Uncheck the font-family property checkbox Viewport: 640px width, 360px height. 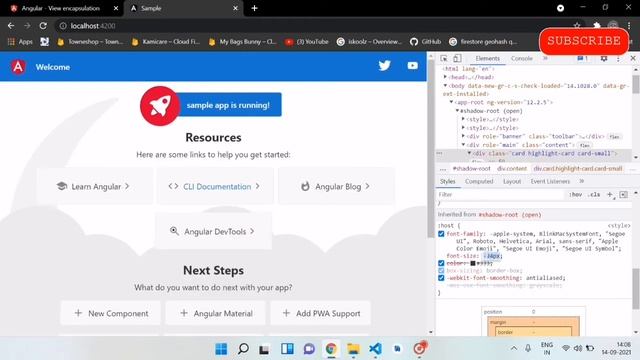tap(441, 234)
